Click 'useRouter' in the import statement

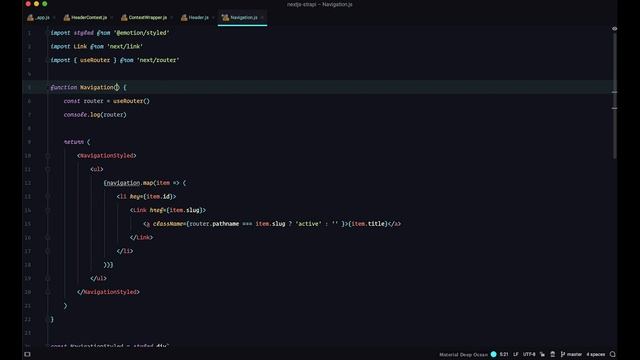click(95, 60)
